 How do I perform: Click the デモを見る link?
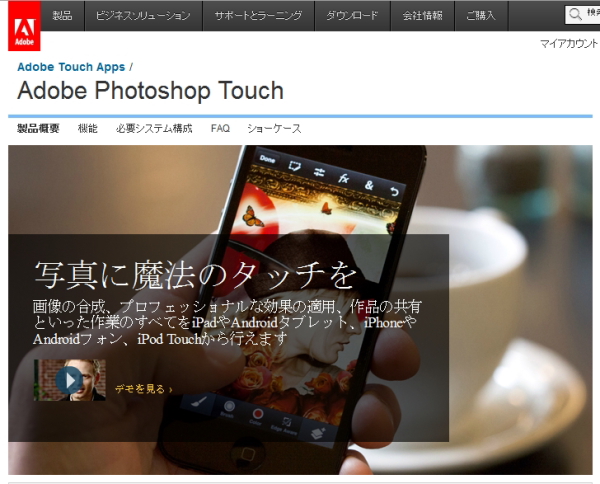142,388
